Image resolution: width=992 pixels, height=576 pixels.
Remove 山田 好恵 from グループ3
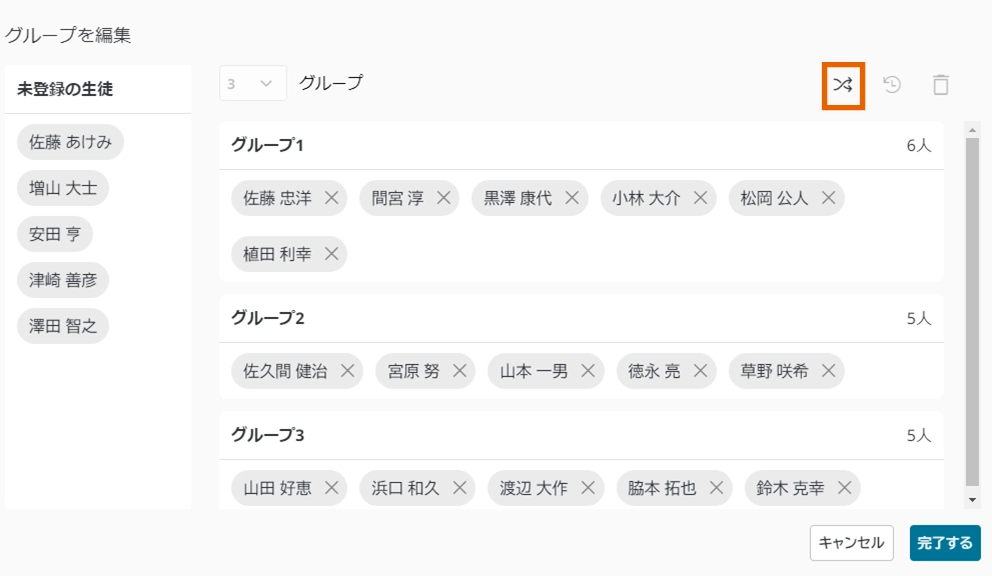[331, 488]
